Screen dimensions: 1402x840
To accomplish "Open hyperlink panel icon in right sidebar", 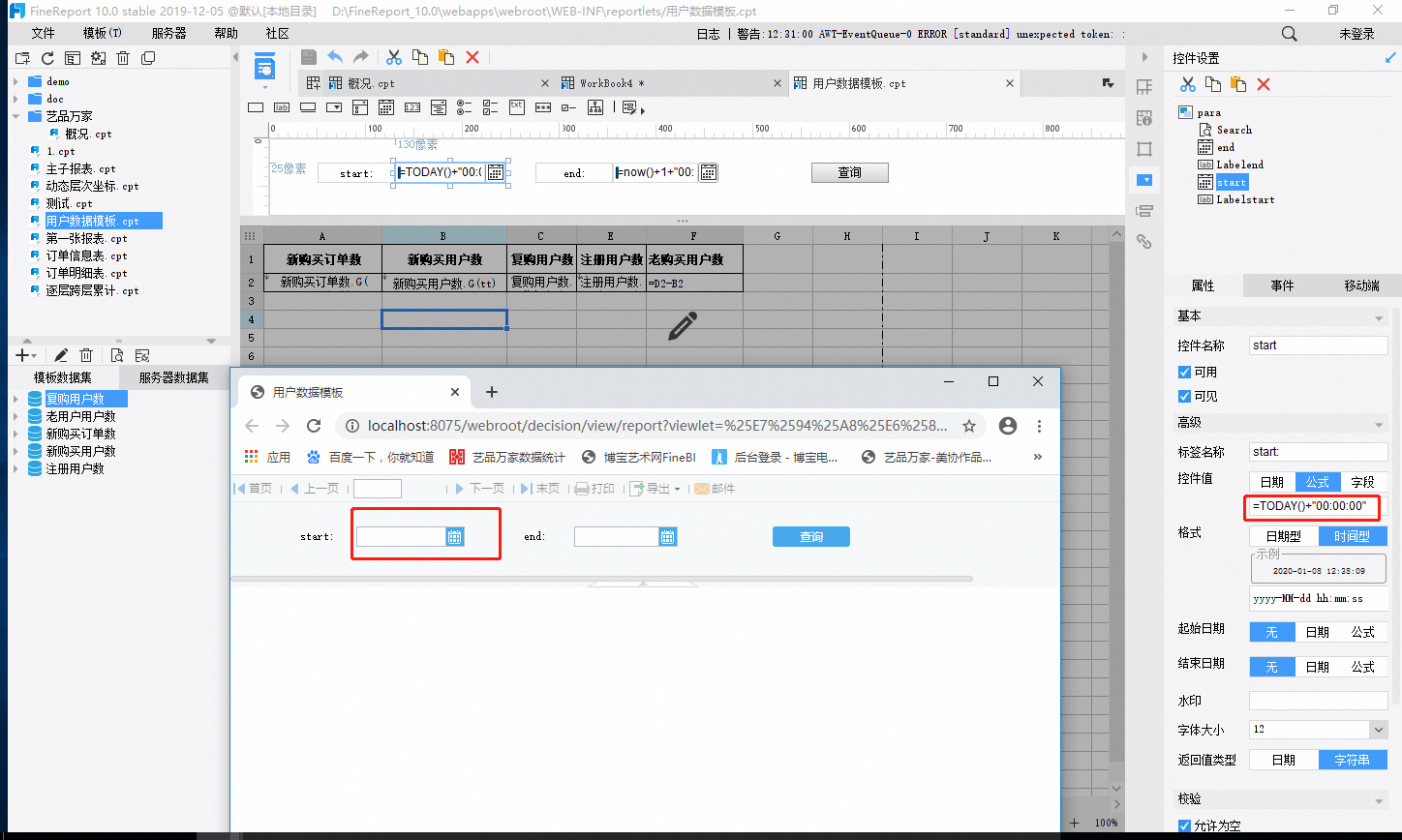I will (1144, 242).
